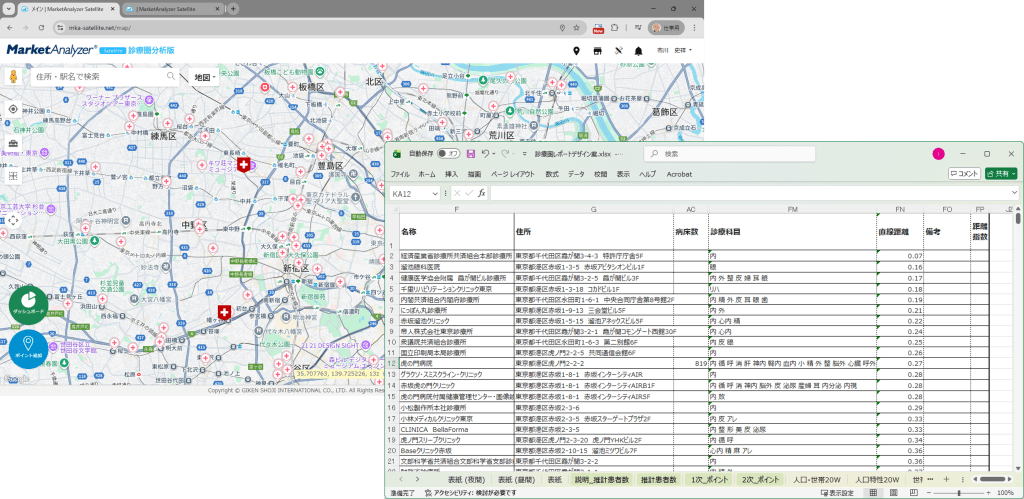
Task: Select the 推計患者数 sheet tab
Action: click(658, 479)
